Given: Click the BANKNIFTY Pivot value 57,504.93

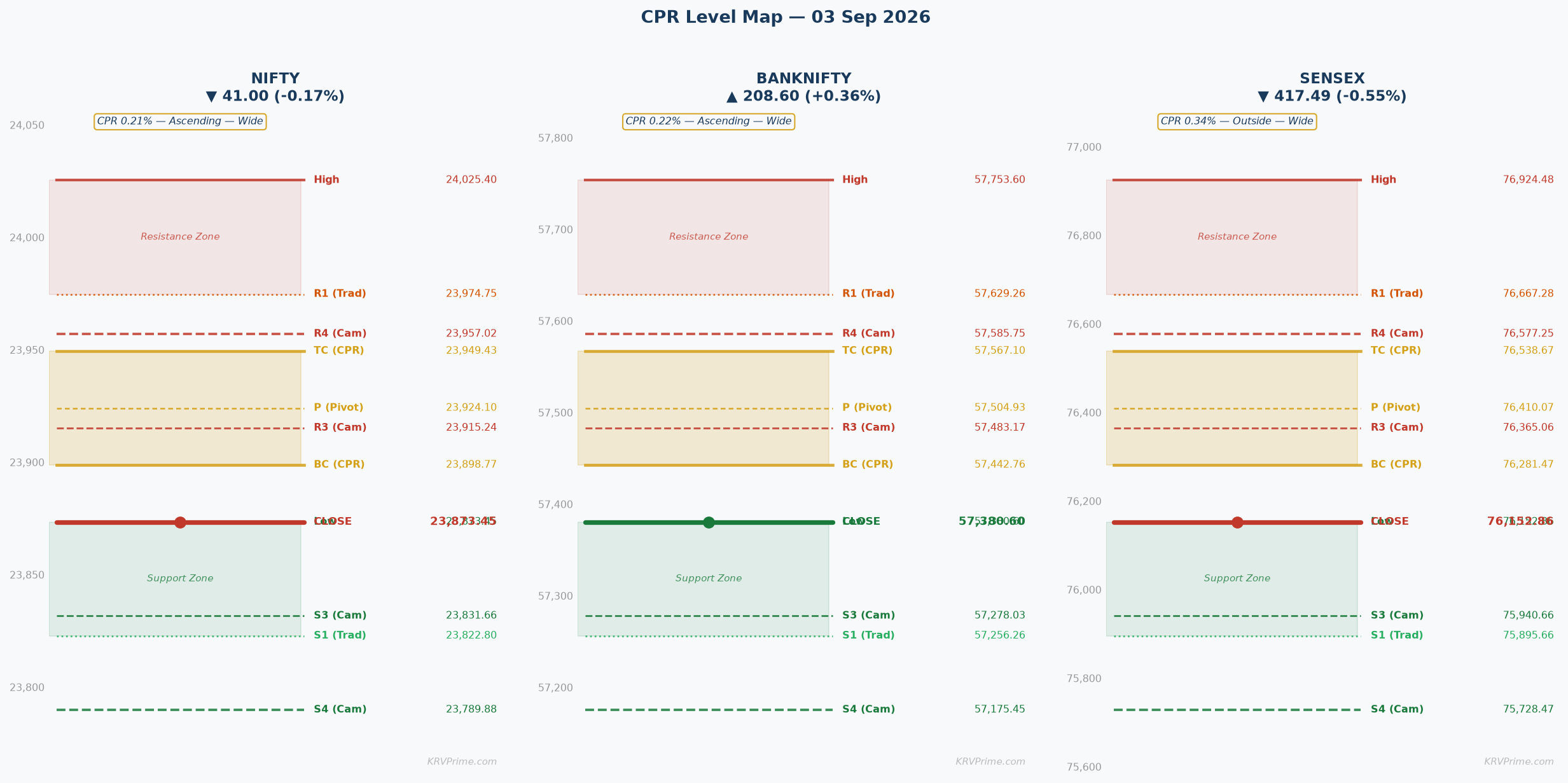Looking at the screenshot, I should coord(1000,408).
